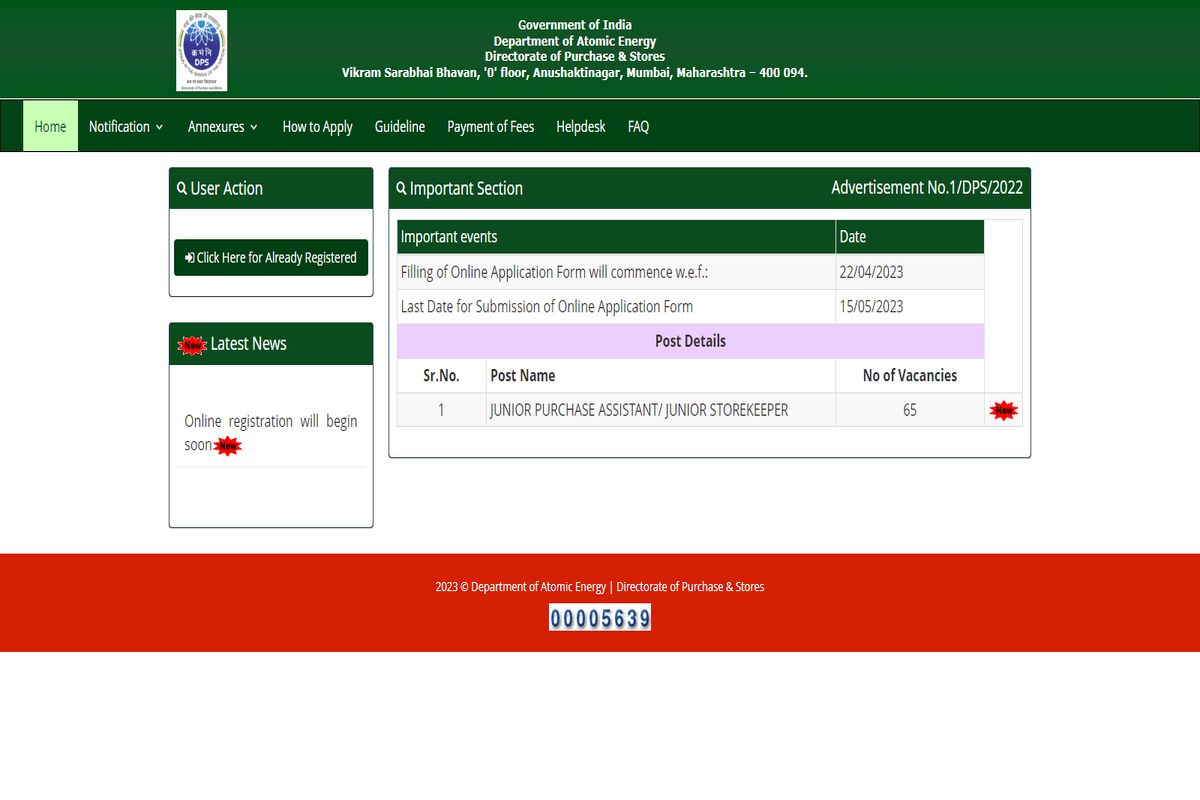The width and height of the screenshot is (1200, 800).
Task: Click the New badge beside Latest News
Action: pos(191,345)
